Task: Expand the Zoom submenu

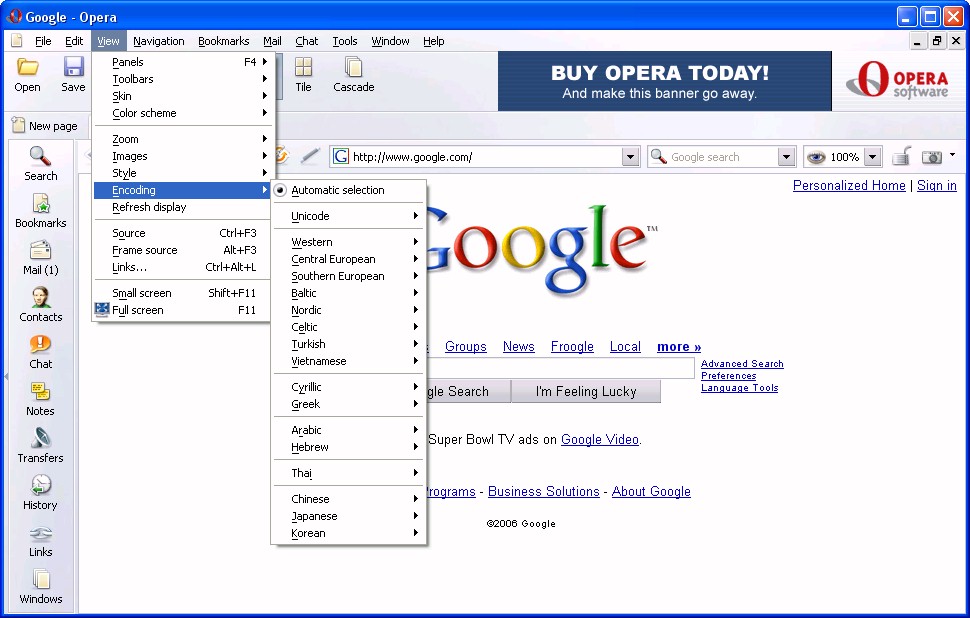Action: click(182, 139)
